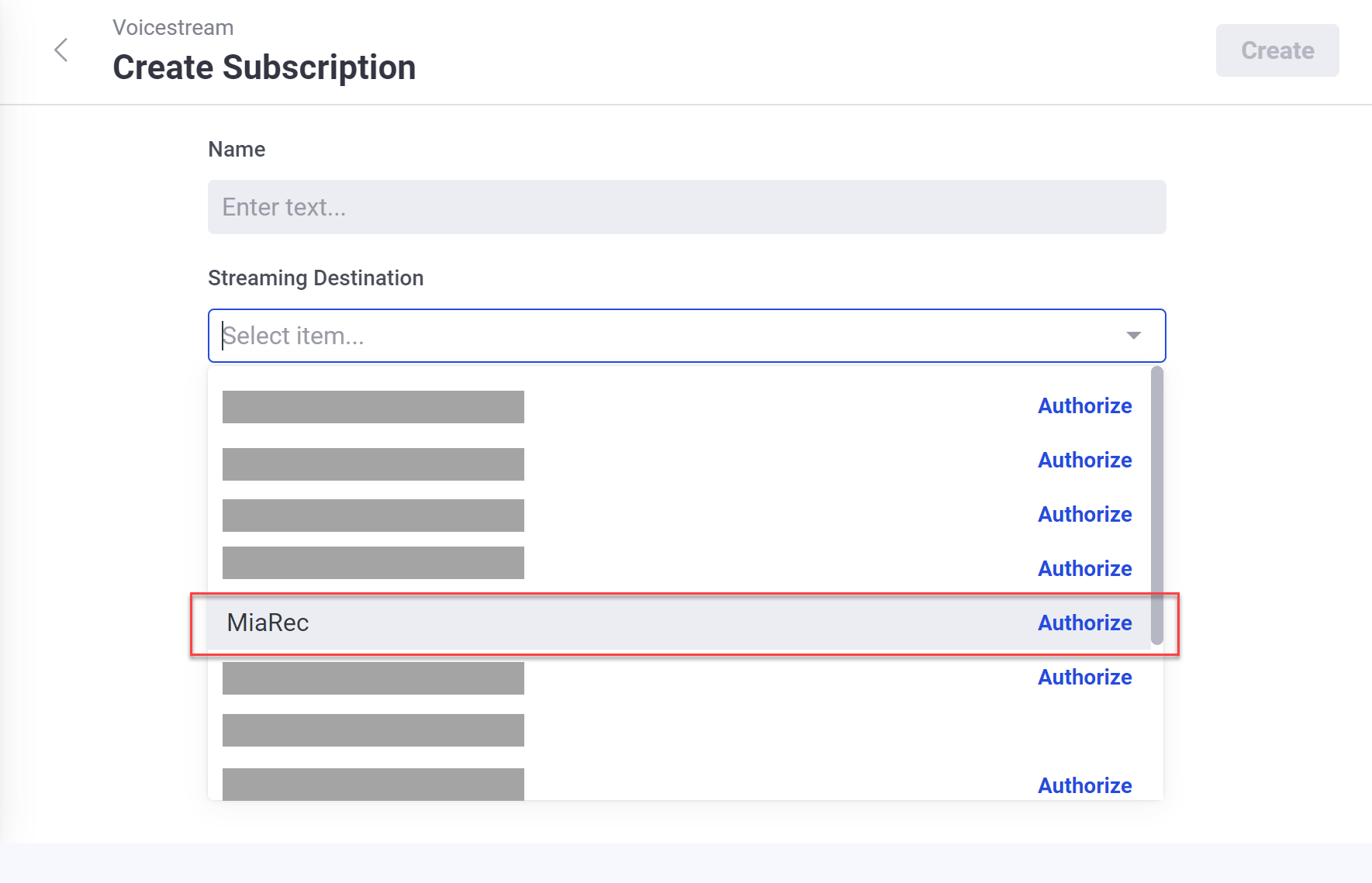Select the redacted item directly below MiaRec
Screen dimensions: 1372x883
pos(373,678)
